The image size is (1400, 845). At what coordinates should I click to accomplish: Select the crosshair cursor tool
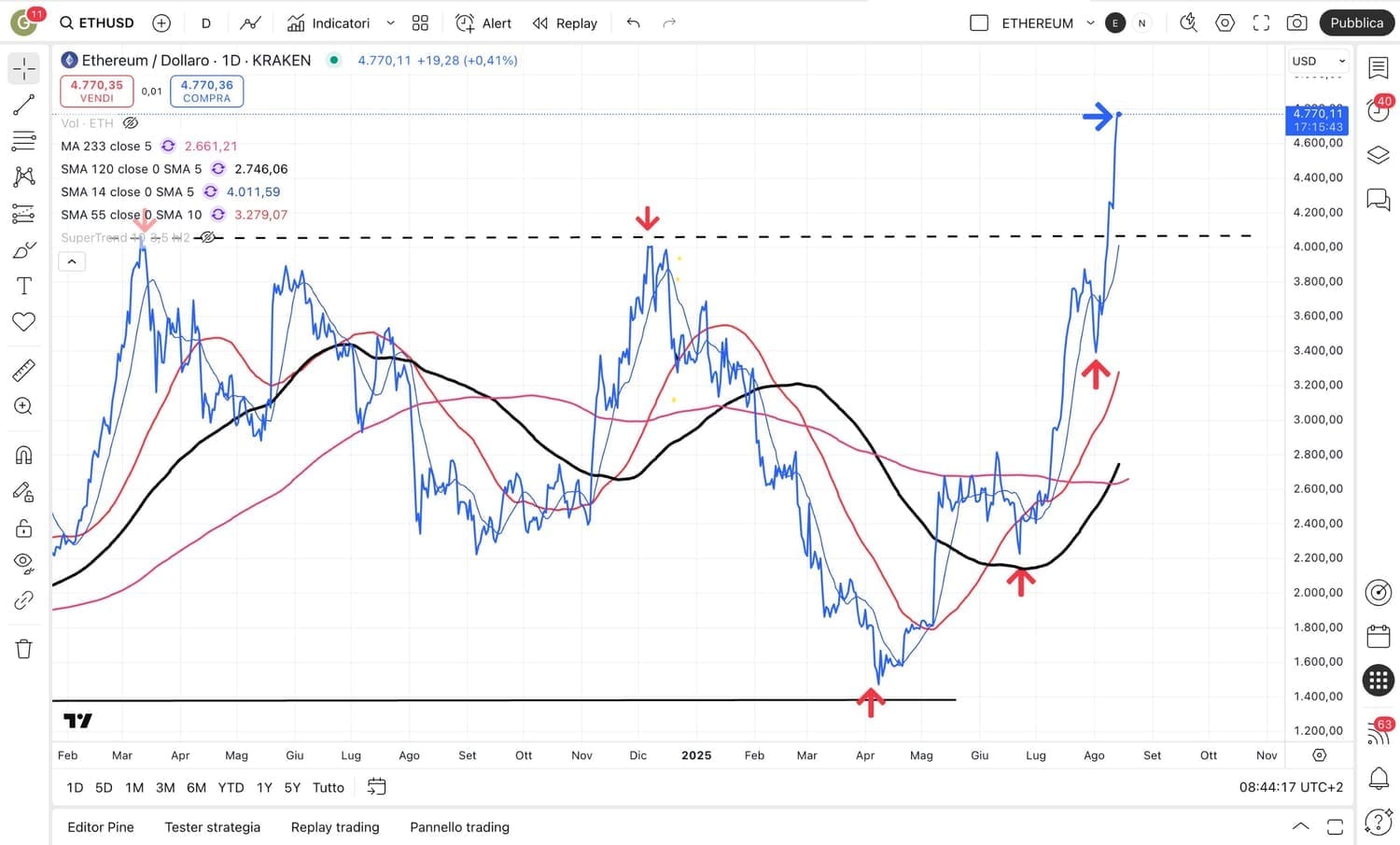pos(24,68)
